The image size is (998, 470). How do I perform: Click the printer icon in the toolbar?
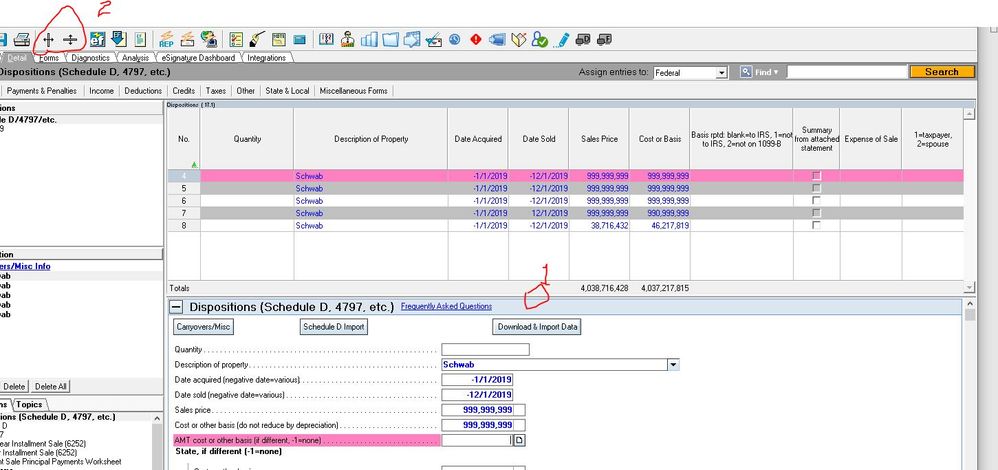pyautogui.click(x=21, y=40)
